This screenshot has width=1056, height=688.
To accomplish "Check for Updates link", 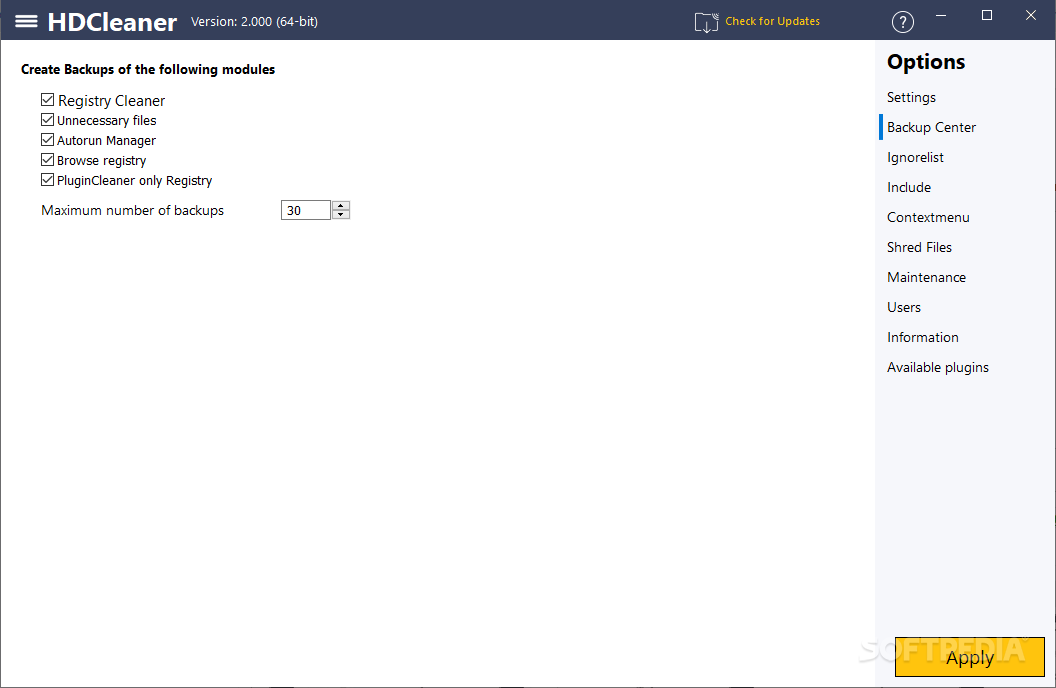I will (772, 22).
